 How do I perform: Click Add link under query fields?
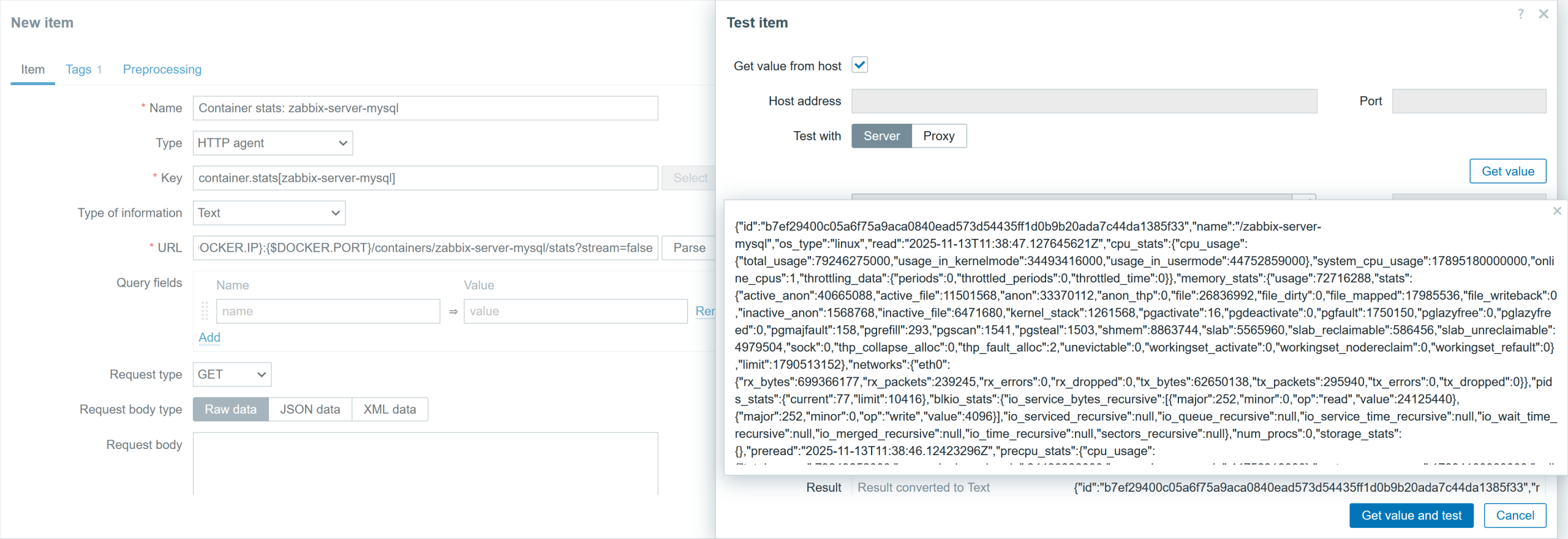coord(209,337)
